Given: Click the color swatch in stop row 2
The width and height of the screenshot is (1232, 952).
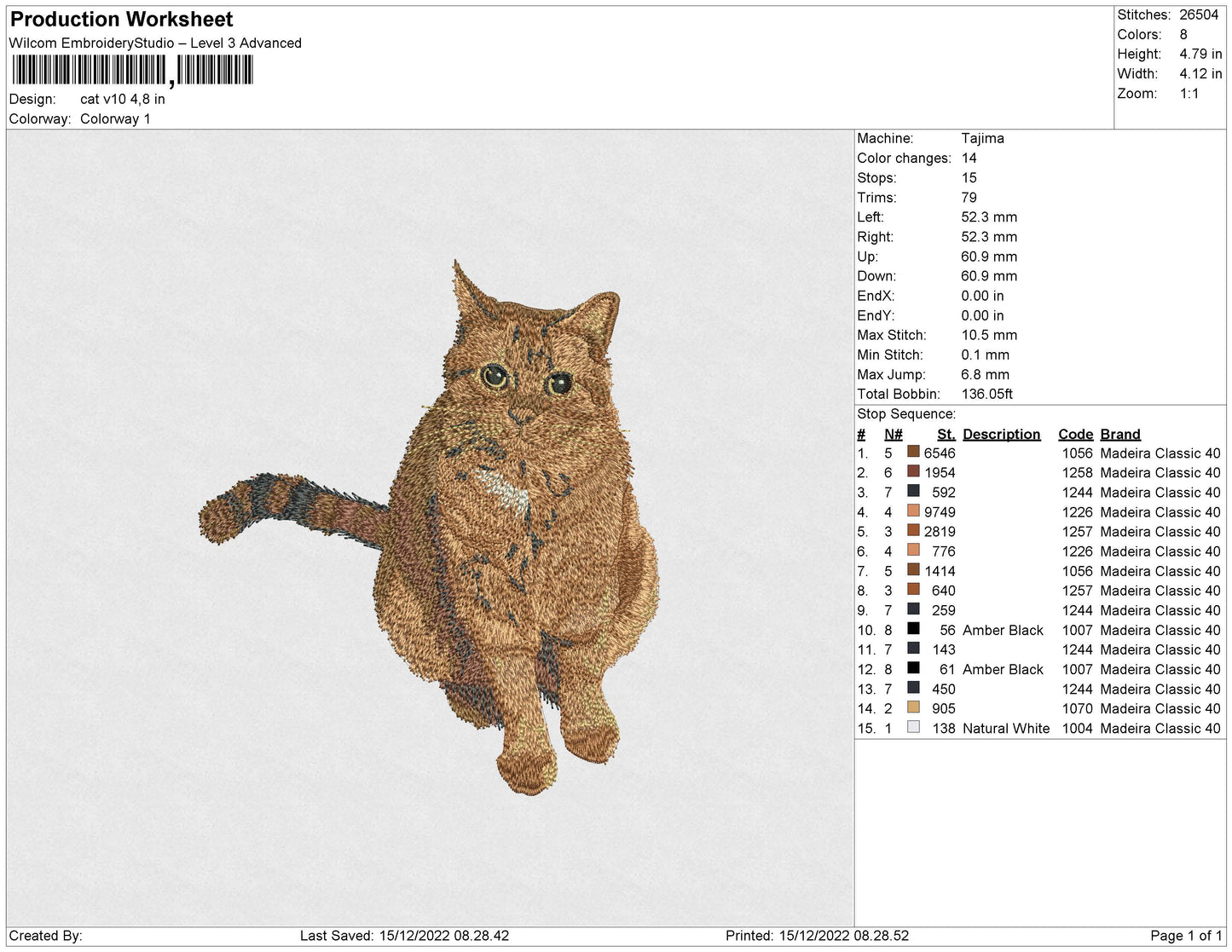Looking at the screenshot, I should pyautogui.click(x=913, y=472).
